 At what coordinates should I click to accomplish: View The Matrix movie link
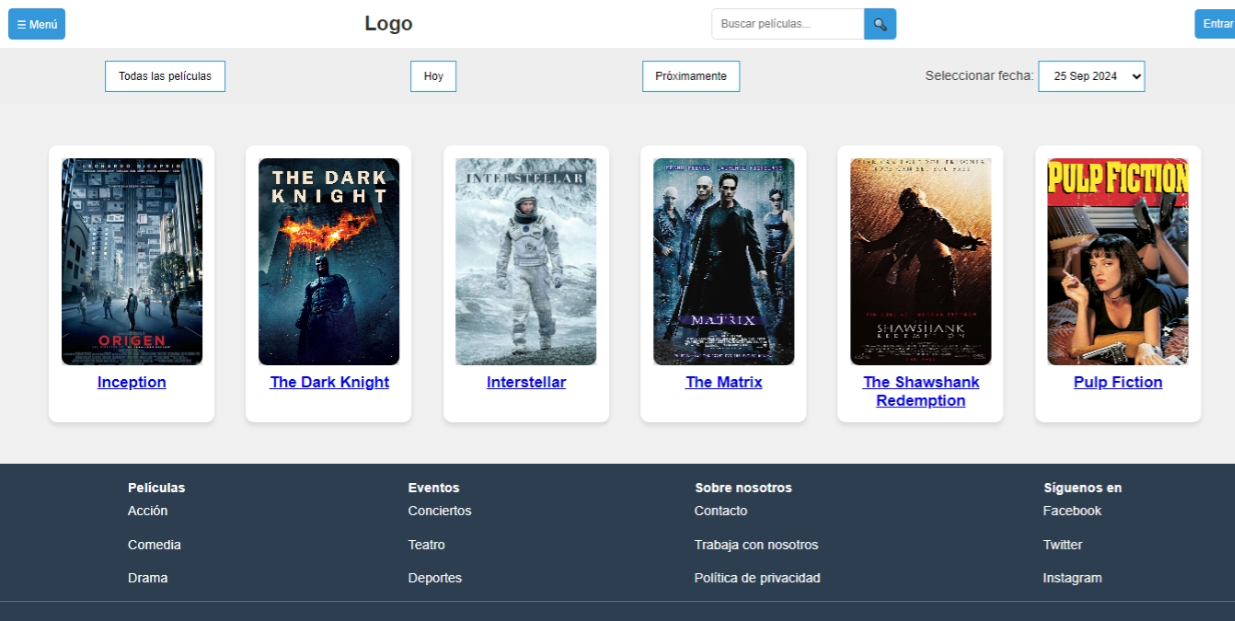click(723, 382)
